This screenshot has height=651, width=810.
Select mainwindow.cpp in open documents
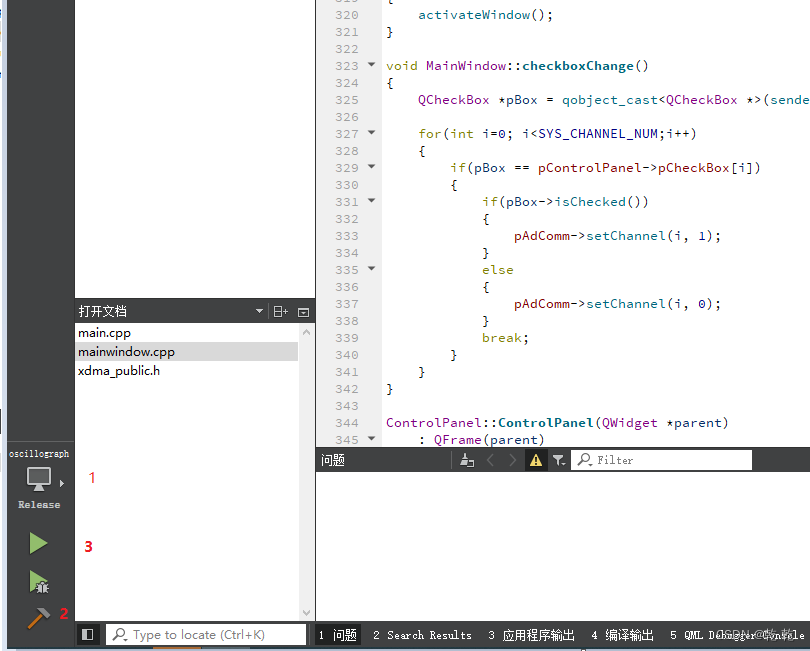pos(186,352)
